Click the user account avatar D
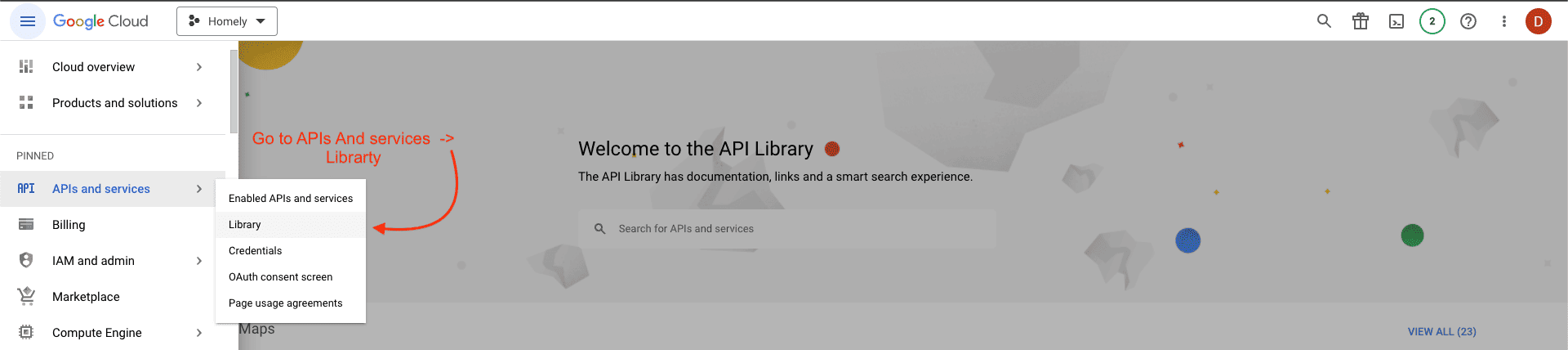 point(1538,21)
